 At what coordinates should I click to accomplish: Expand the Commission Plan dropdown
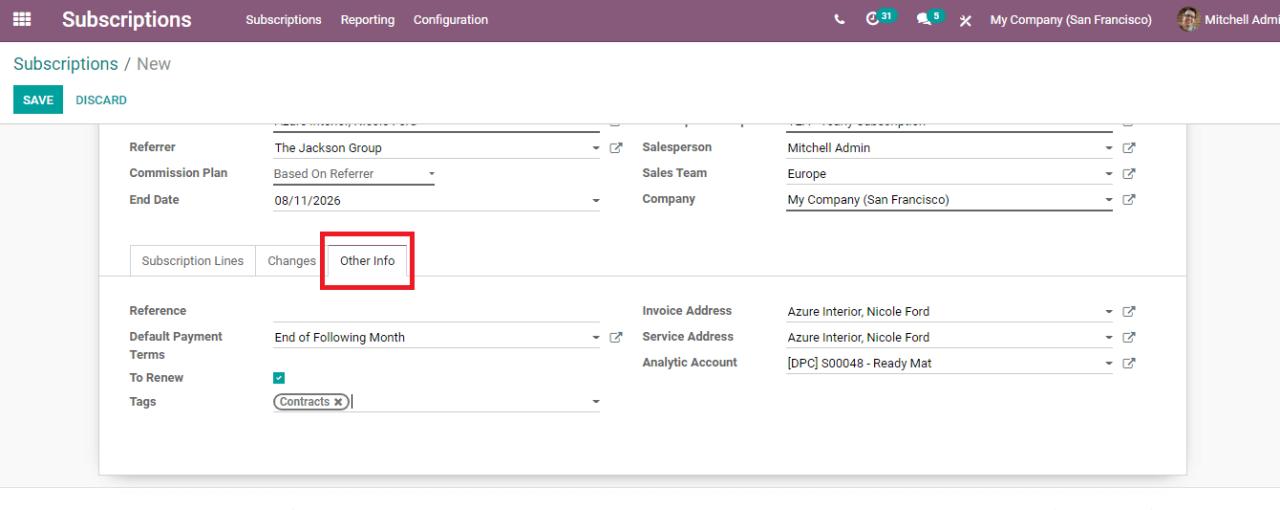tap(431, 174)
